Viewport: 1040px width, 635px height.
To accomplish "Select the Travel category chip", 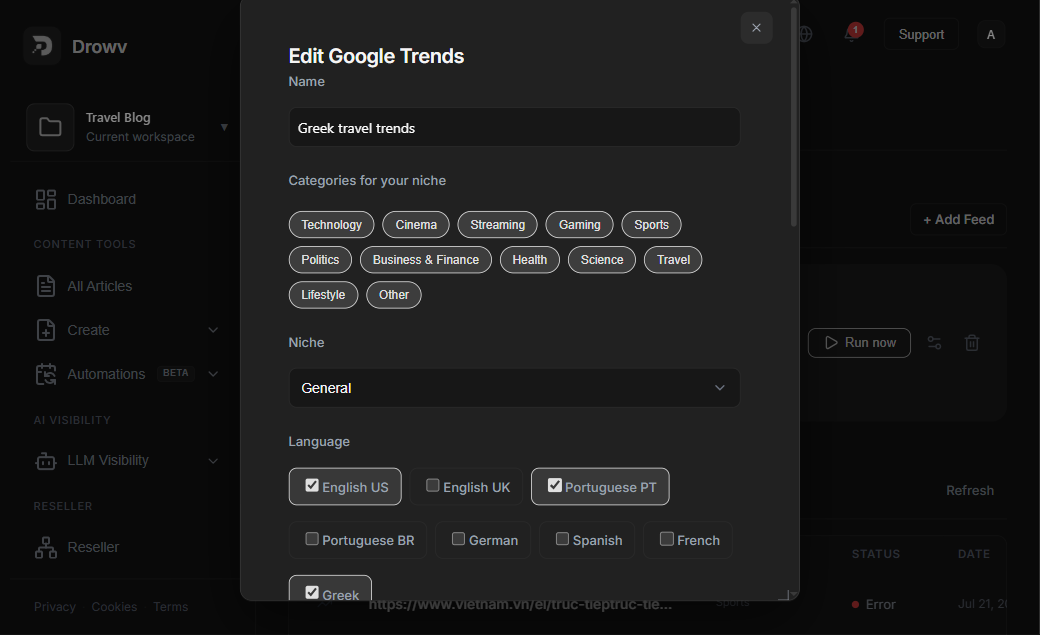I will [x=673, y=260].
